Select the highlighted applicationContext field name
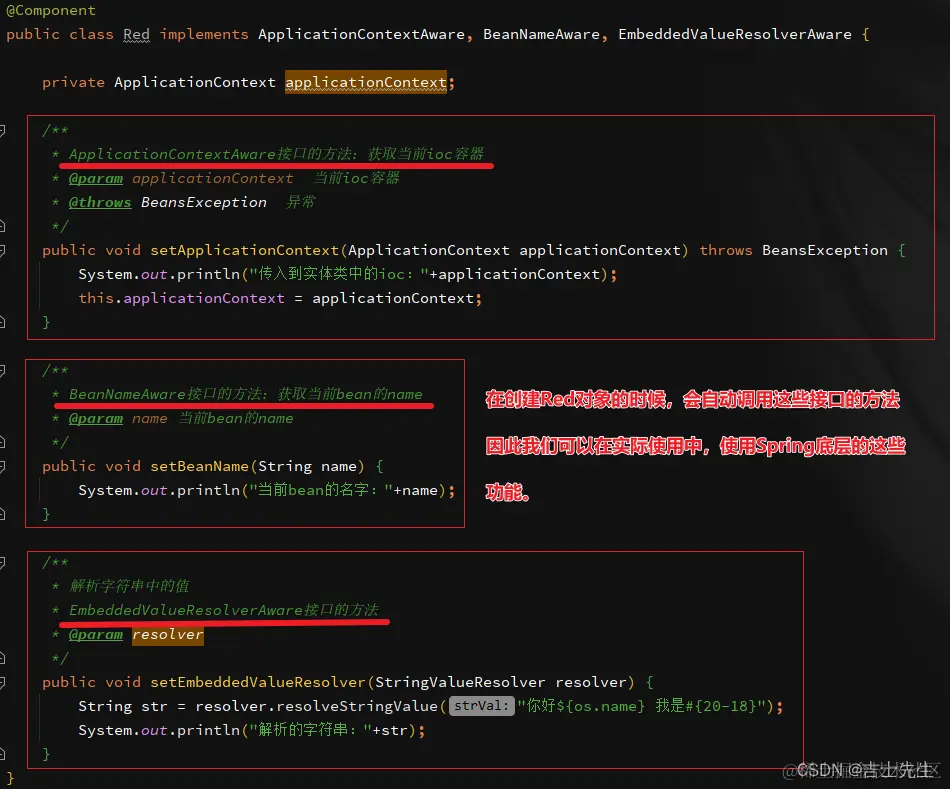 [366, 82]
